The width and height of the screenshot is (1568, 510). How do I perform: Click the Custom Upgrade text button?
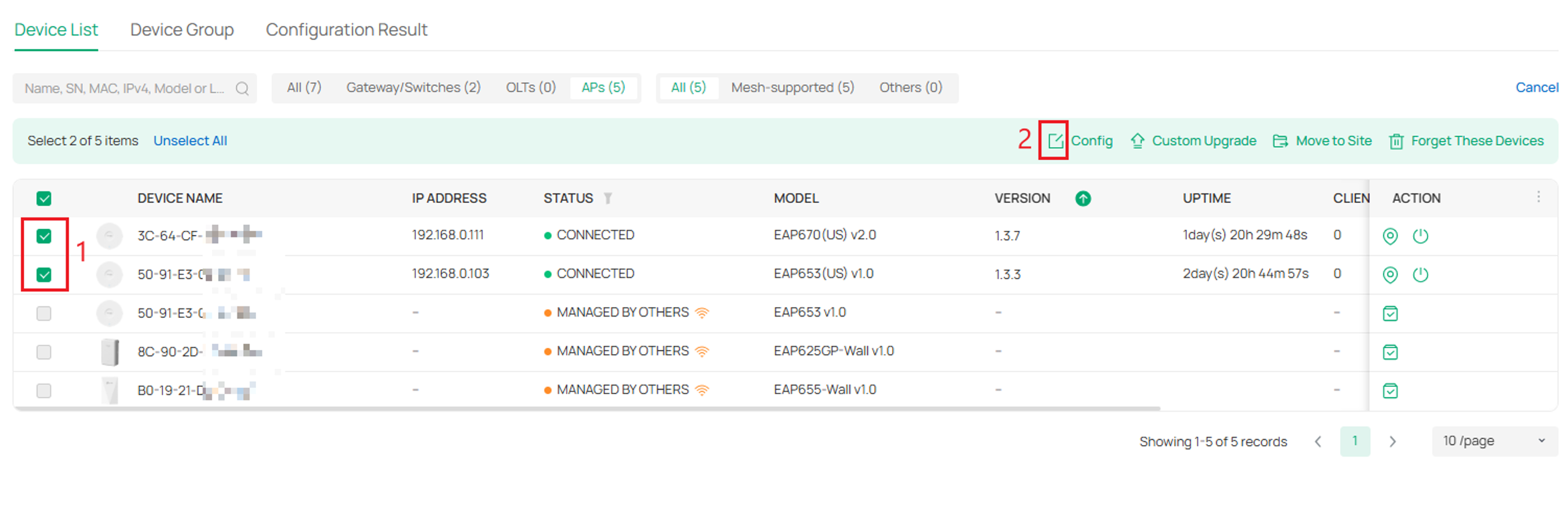(x=1204, y=141)
